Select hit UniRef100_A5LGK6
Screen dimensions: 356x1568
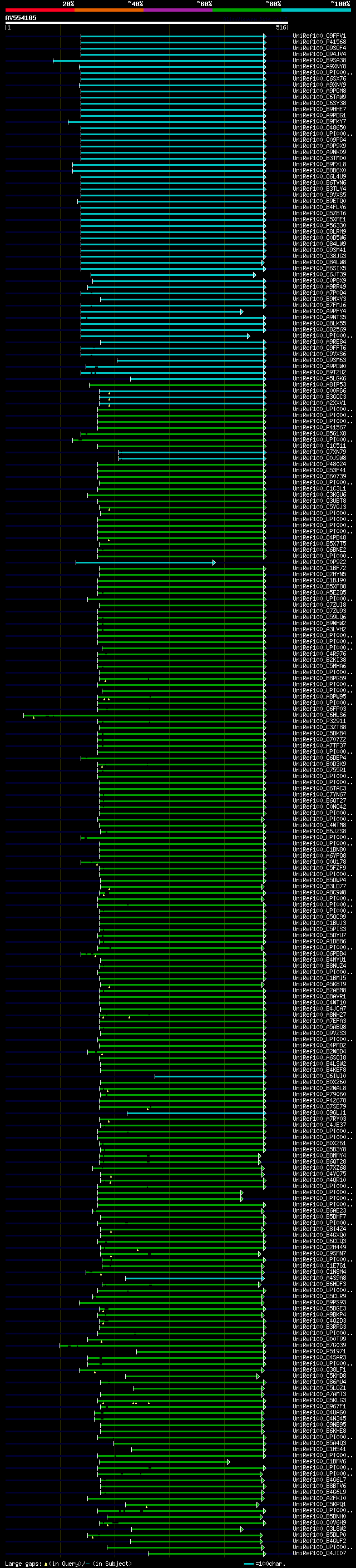tap(319, 379)
